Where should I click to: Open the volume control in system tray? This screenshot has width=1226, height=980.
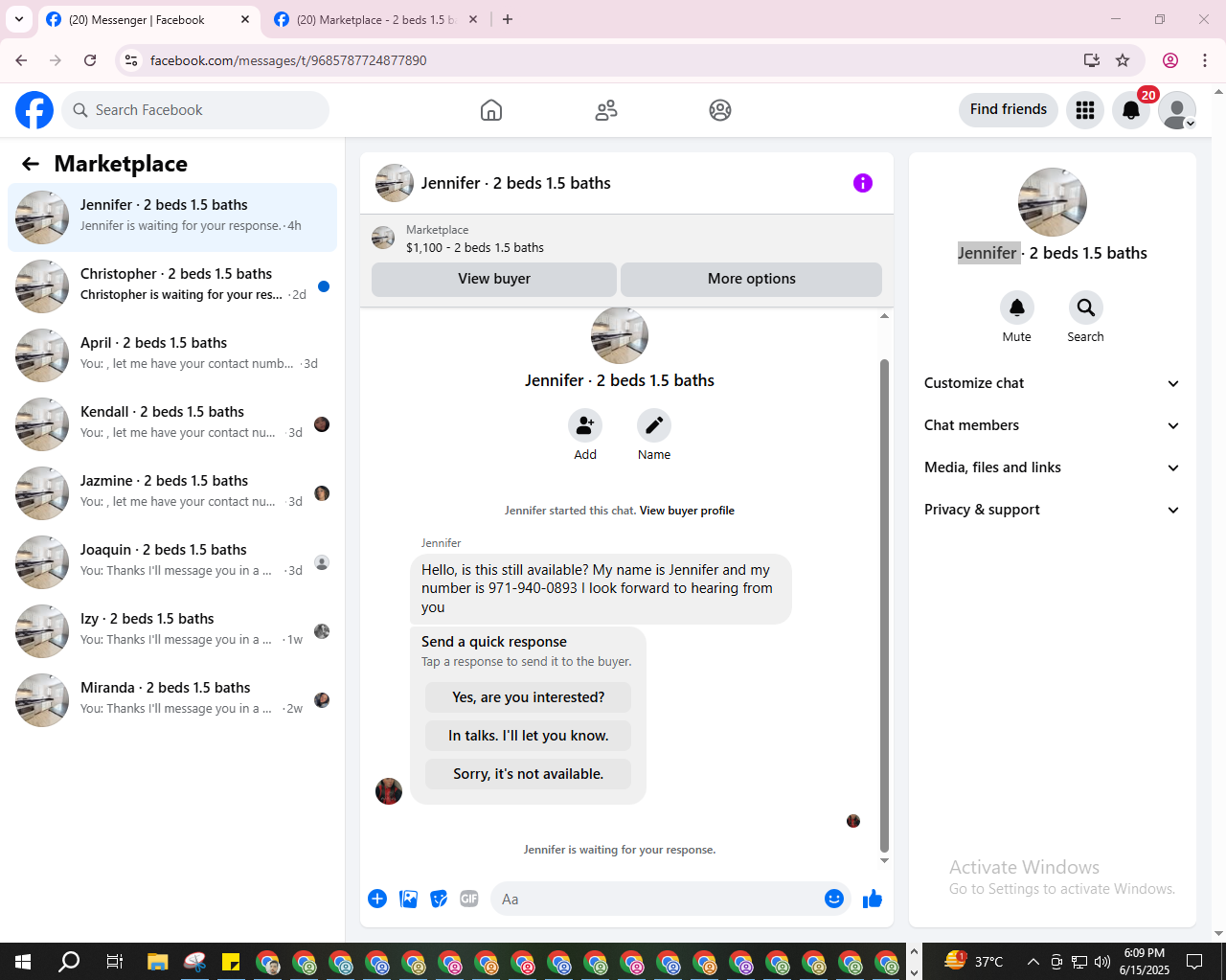(1102, 961)
